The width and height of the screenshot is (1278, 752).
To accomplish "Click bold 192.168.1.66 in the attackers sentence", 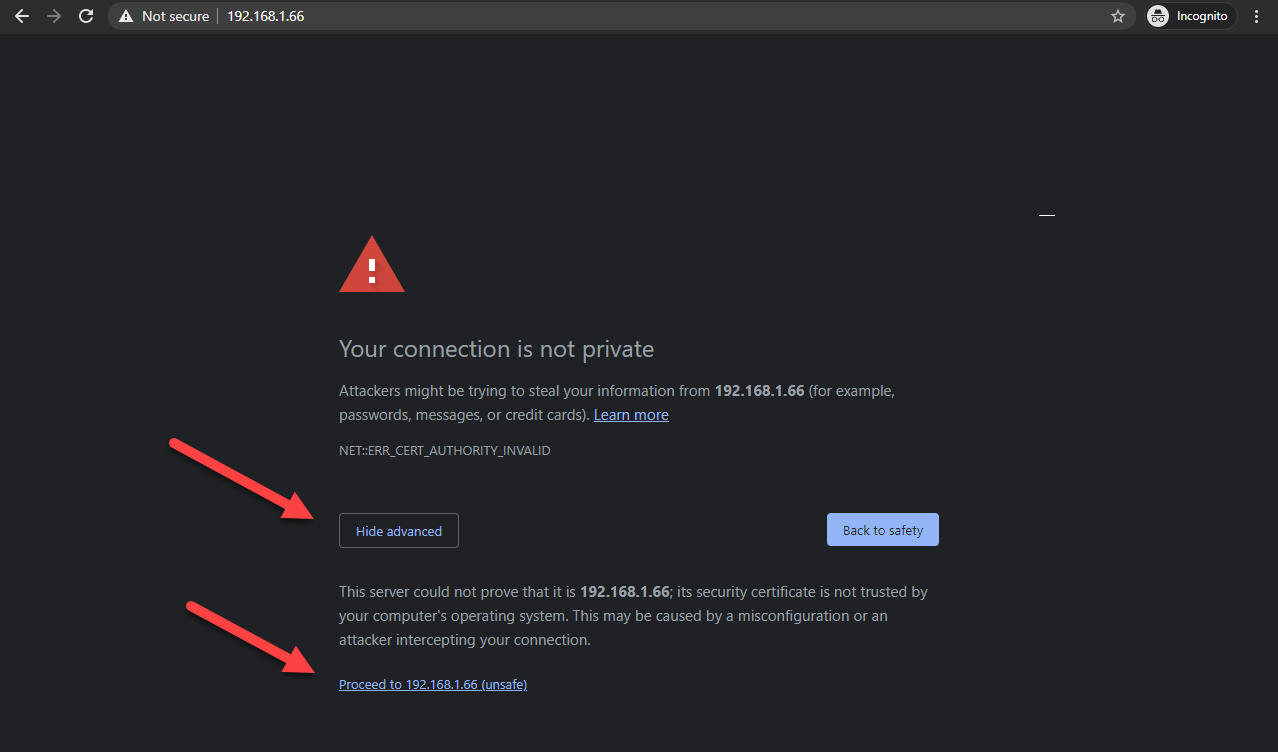I will (759, 391).
